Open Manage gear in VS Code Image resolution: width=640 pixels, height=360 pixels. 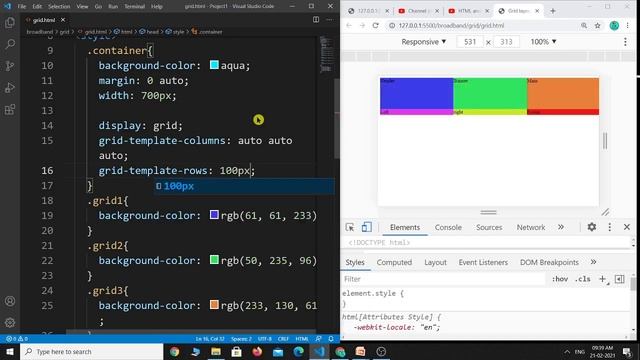10,322
